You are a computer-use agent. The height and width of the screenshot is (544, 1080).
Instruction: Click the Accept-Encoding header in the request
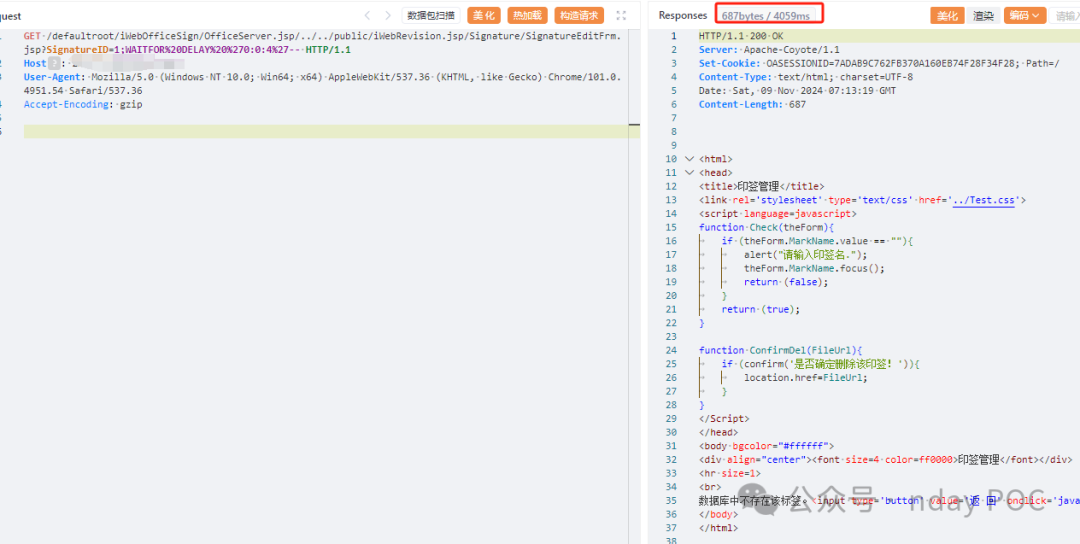click(67, 105)
